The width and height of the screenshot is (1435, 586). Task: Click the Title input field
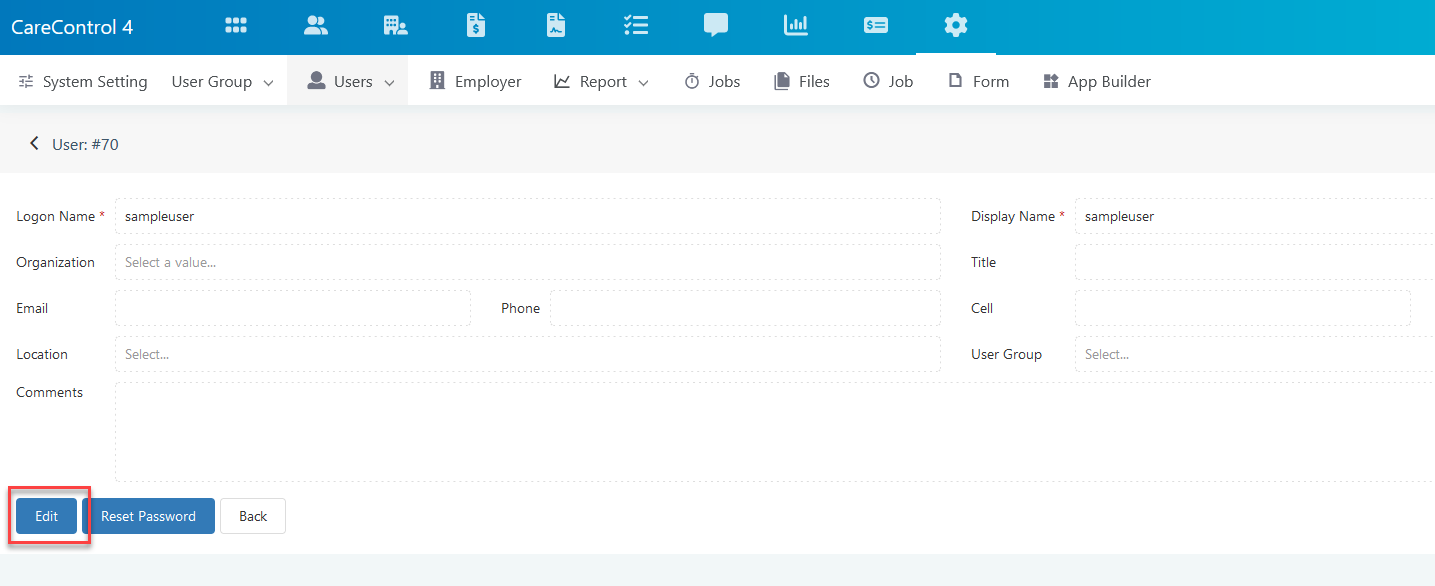(x=1255, y=262)
